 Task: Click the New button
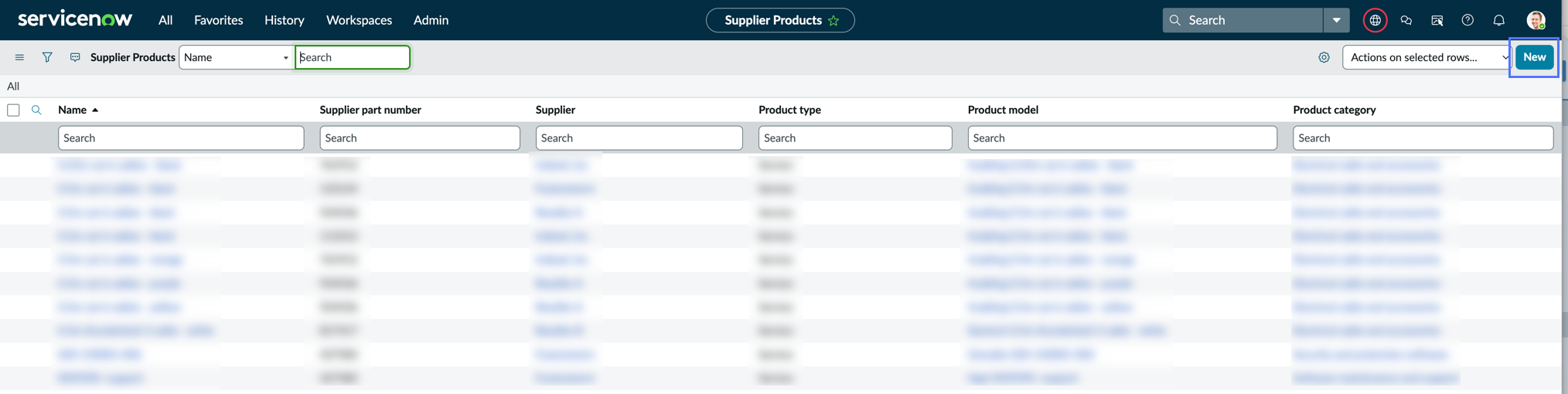[x=1534, y=57]
